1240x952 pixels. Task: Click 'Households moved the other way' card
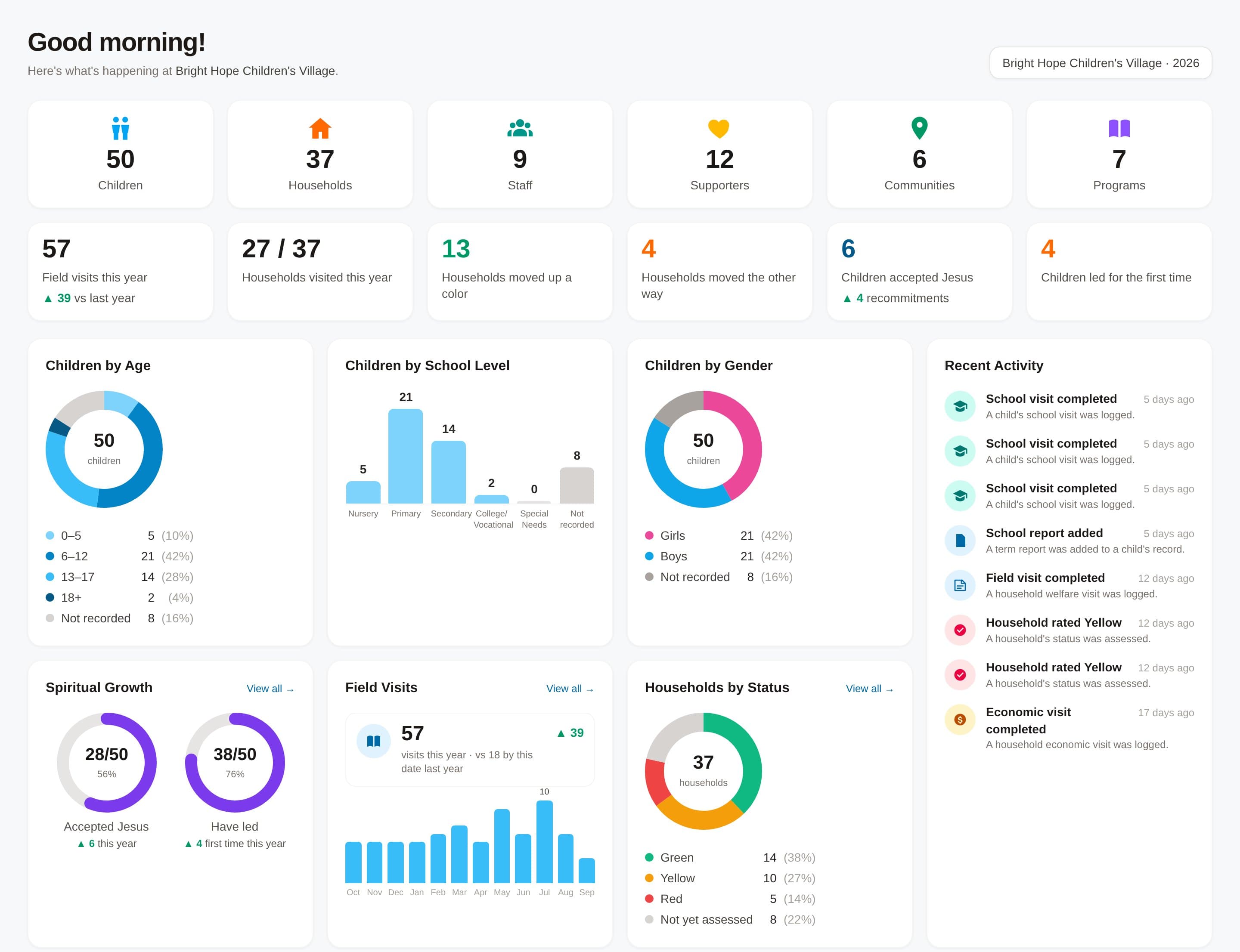719,272
